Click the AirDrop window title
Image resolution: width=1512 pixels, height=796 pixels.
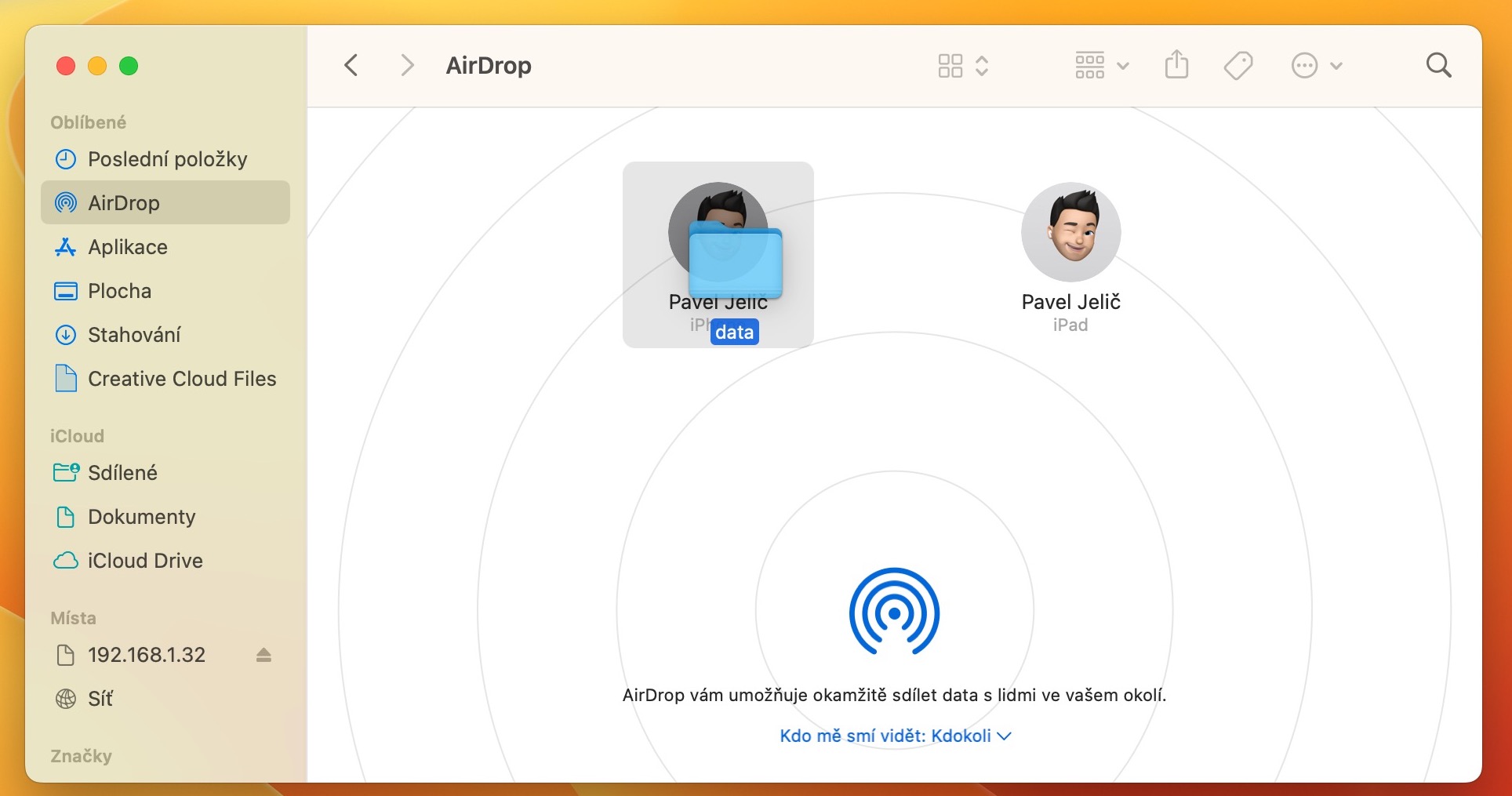(x=489, y=65)
